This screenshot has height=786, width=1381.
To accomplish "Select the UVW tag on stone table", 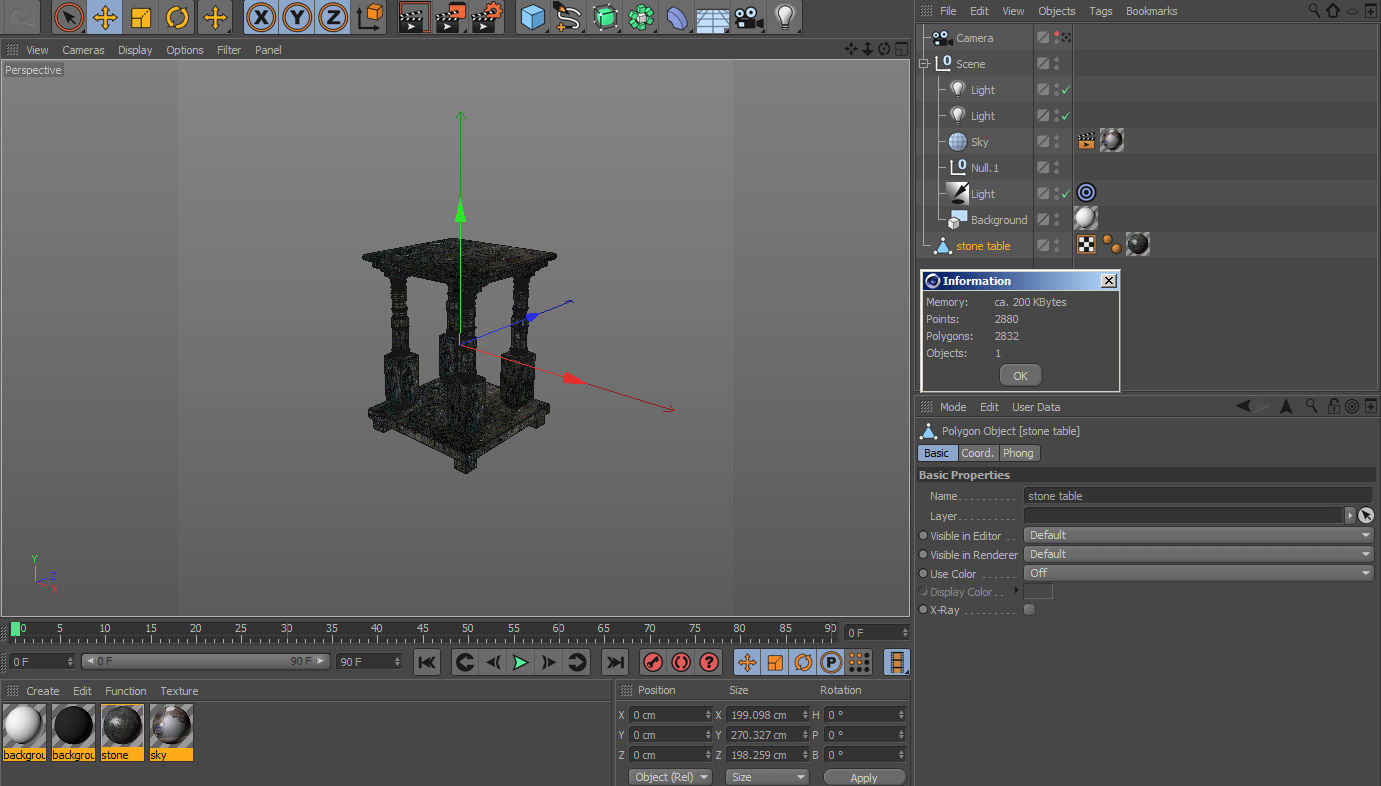I will click(x=1086, y=245).
